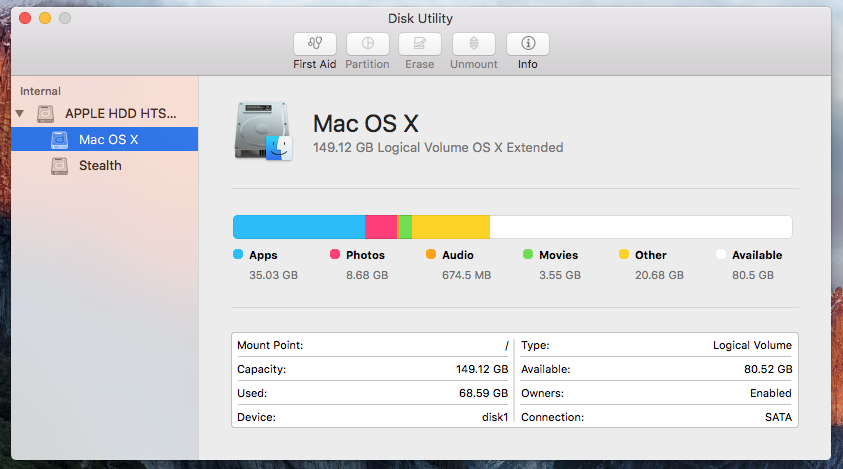
Task: Click the green Movies segment of storage bar
Action: click(x=405, y=227)
